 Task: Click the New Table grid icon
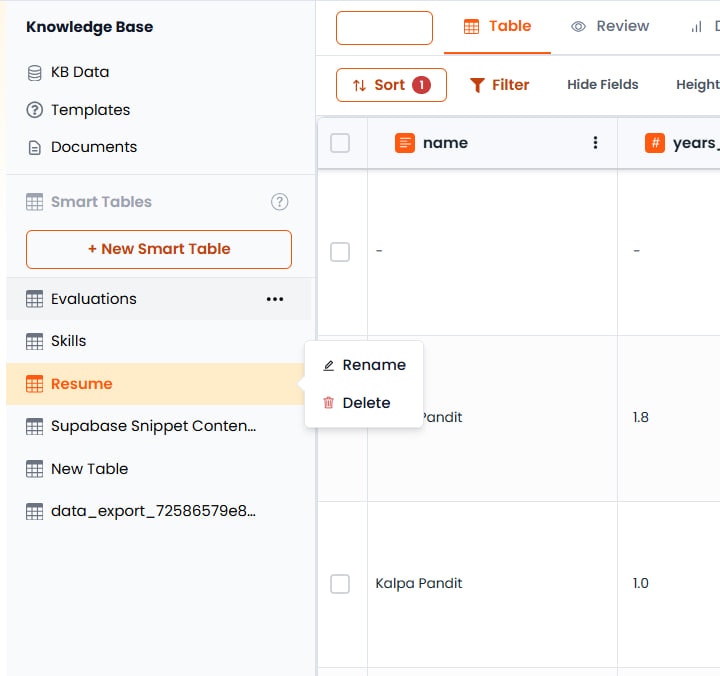pyautogui.click(x=34, y=469)
